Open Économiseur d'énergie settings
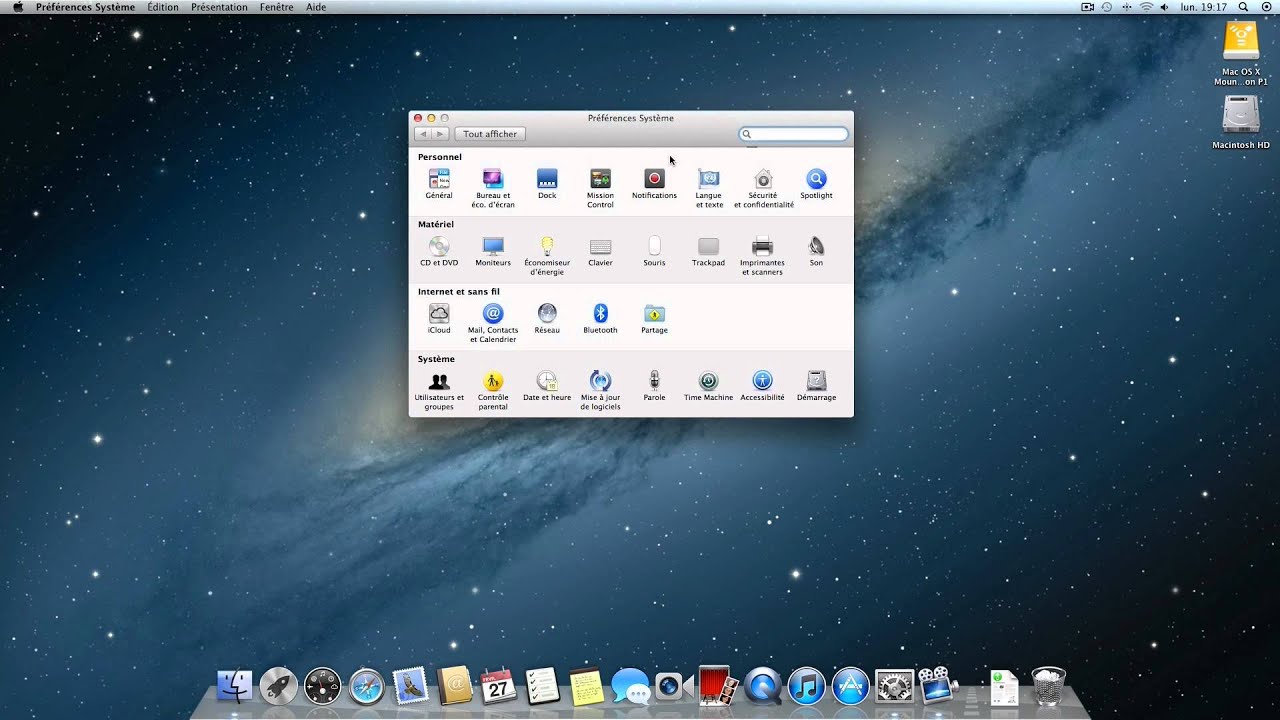Viewport: 1280px width, 720px height. (547, 255)
